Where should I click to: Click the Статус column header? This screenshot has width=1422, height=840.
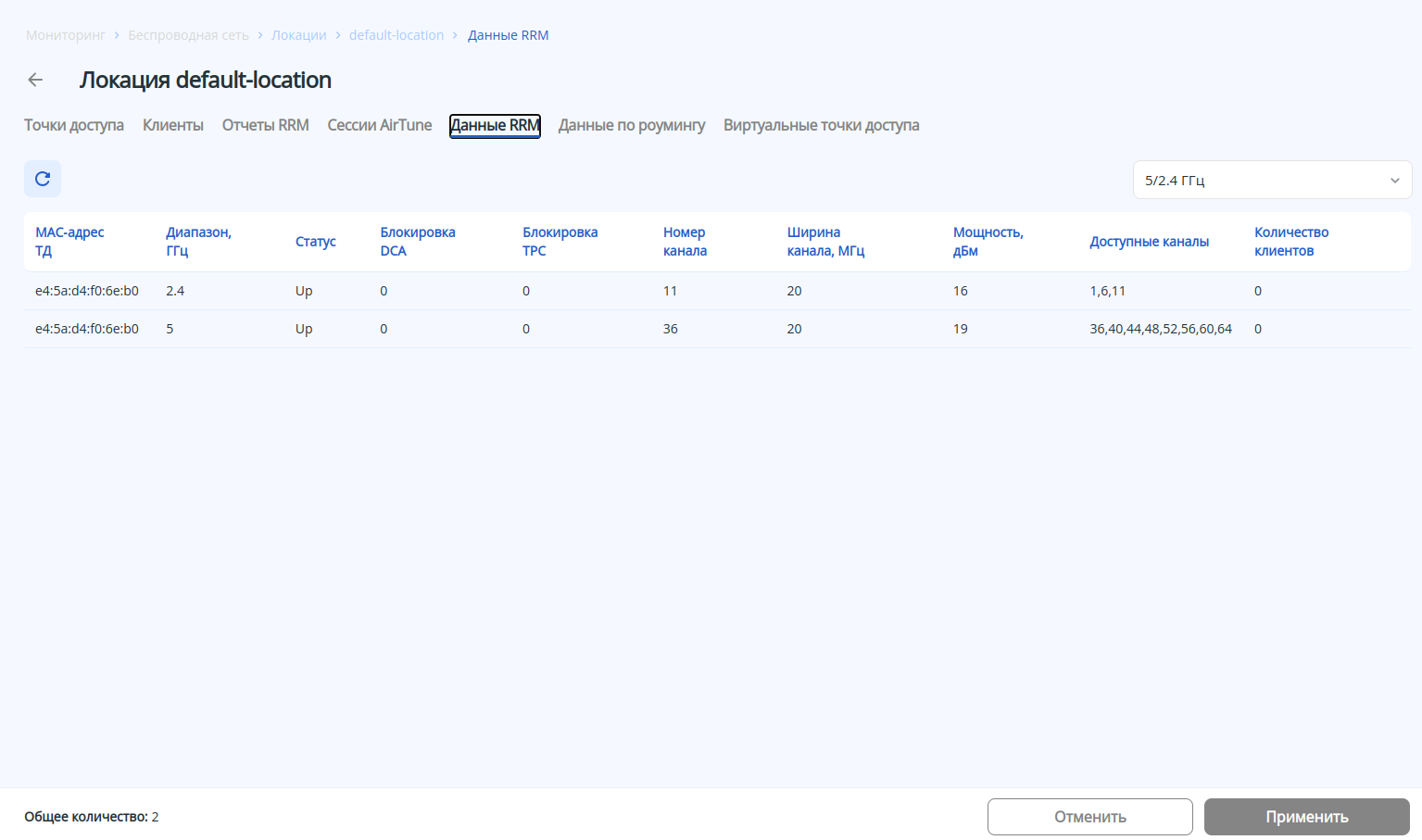(316, 242)
